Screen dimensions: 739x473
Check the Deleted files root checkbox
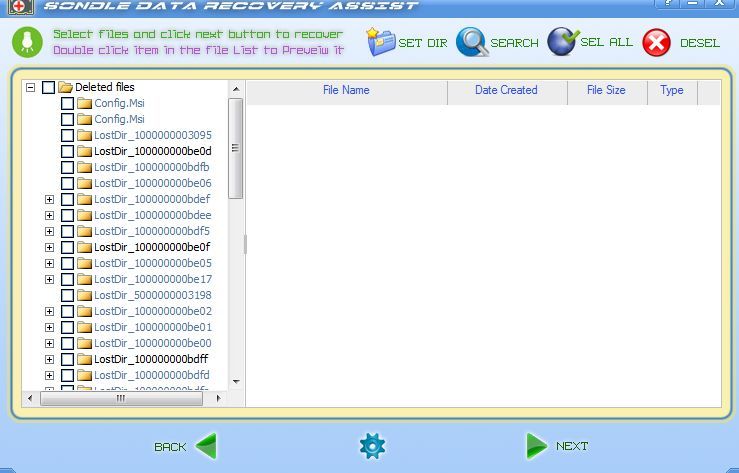point(49,87)
